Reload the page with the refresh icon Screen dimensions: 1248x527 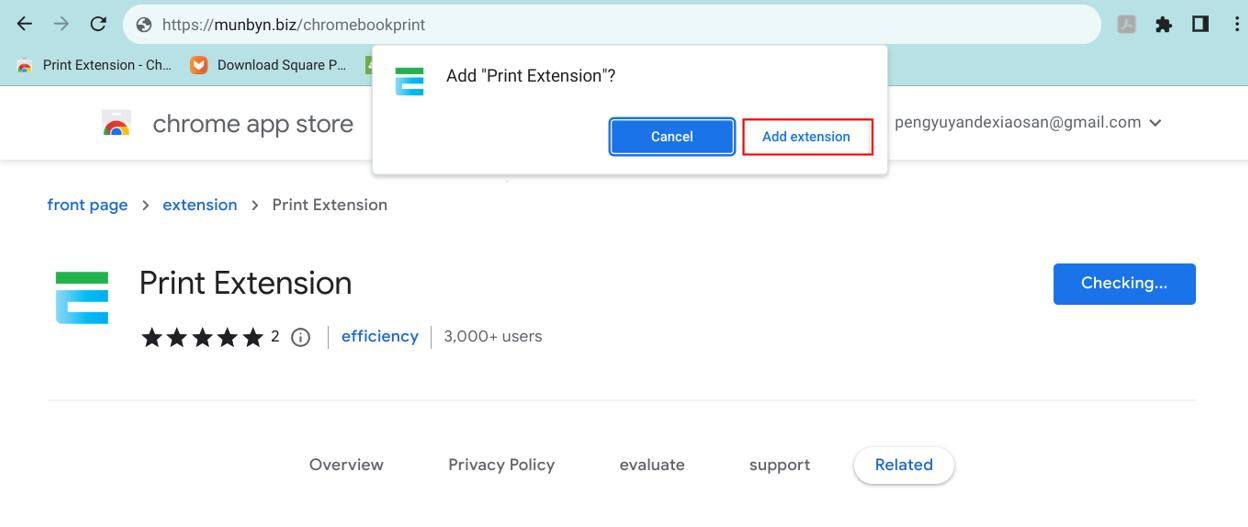click(x=98, y=24)
